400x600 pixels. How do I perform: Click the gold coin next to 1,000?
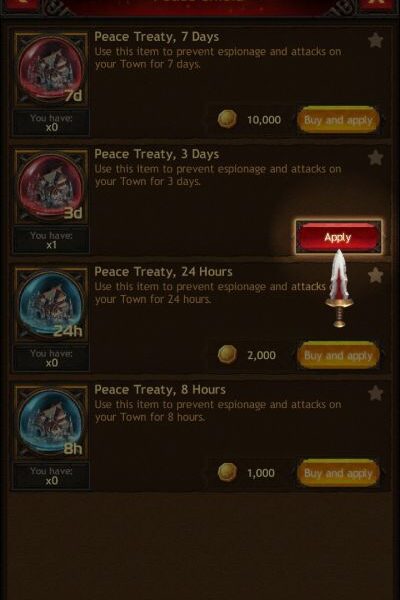[x=227, y=472]
